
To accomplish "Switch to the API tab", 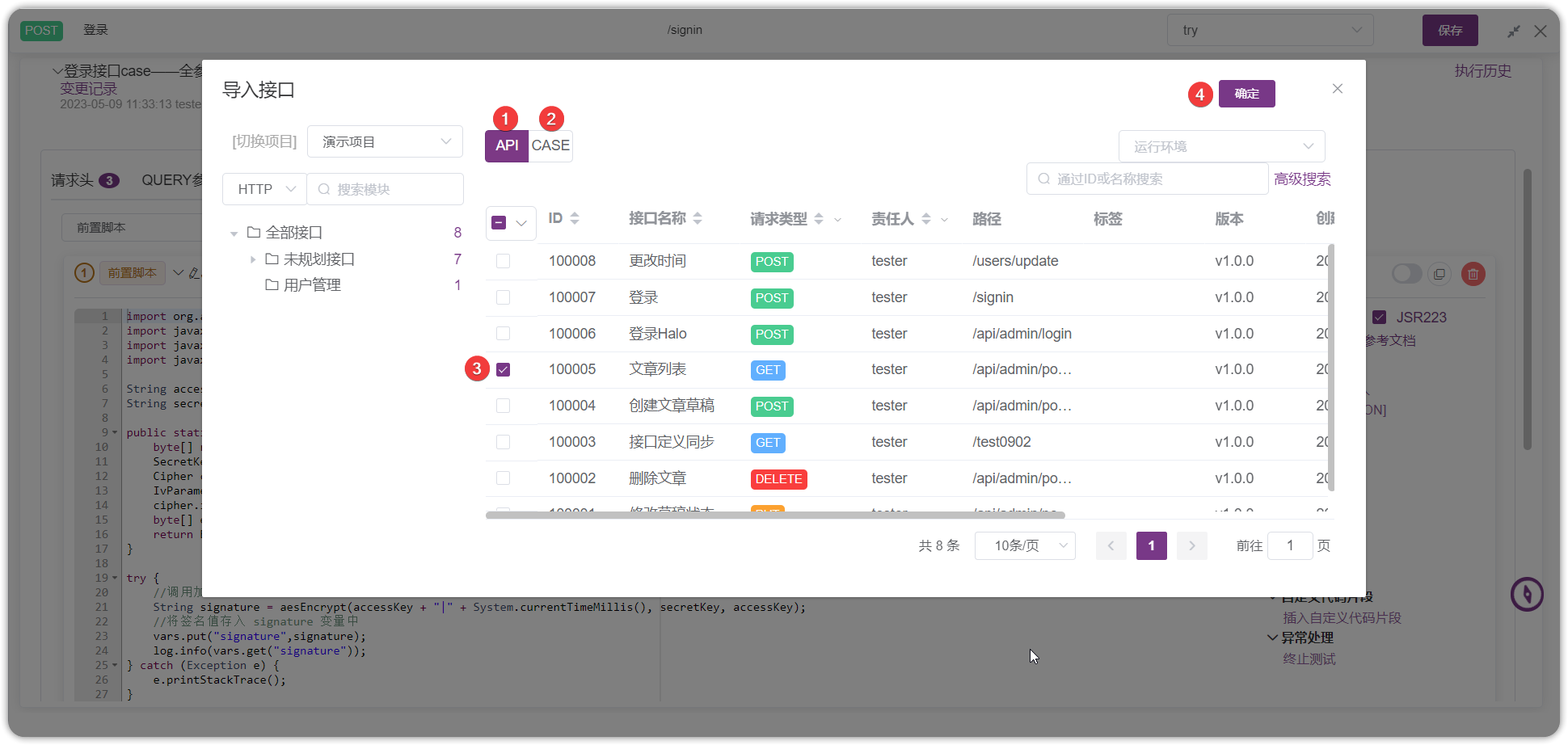I will pyautogui.click(x=507, y=145).
